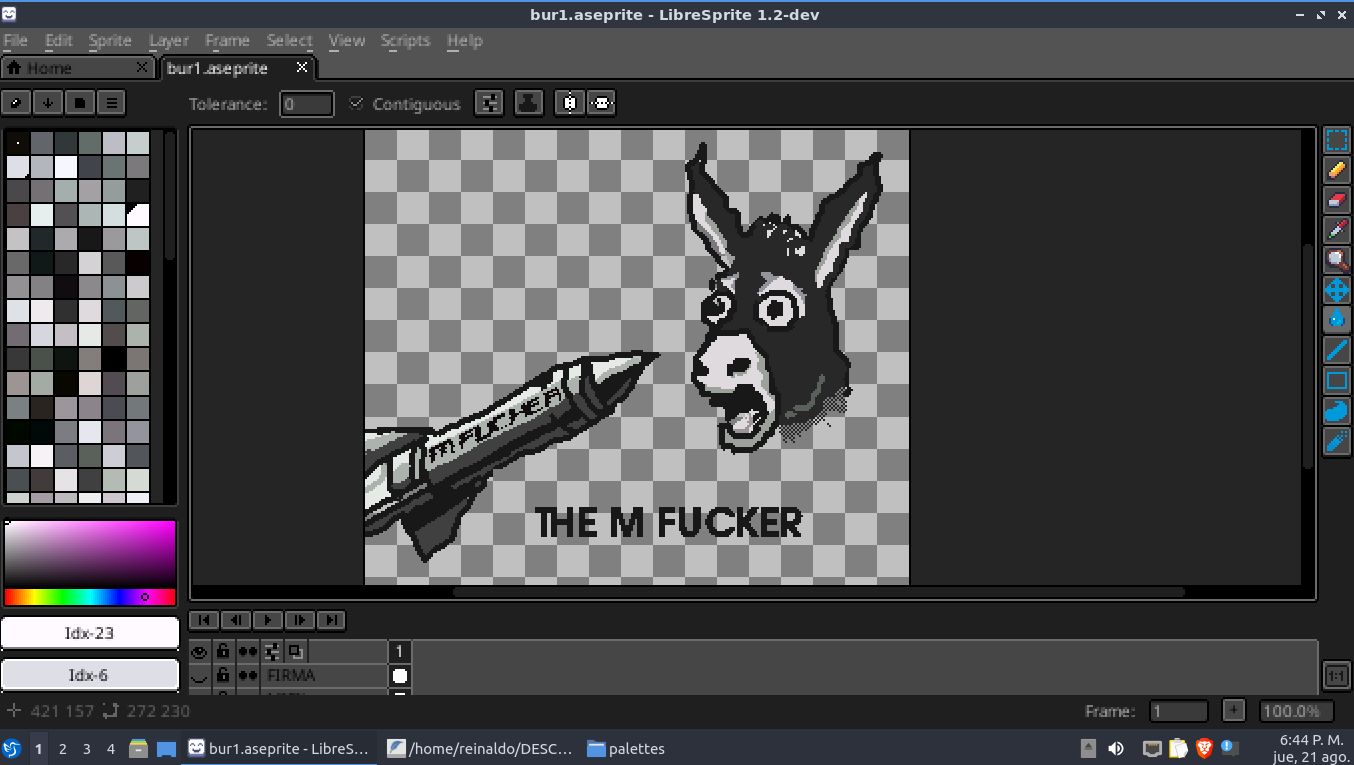Select the Rectangular Marquee tool

tap(1337, 140)
